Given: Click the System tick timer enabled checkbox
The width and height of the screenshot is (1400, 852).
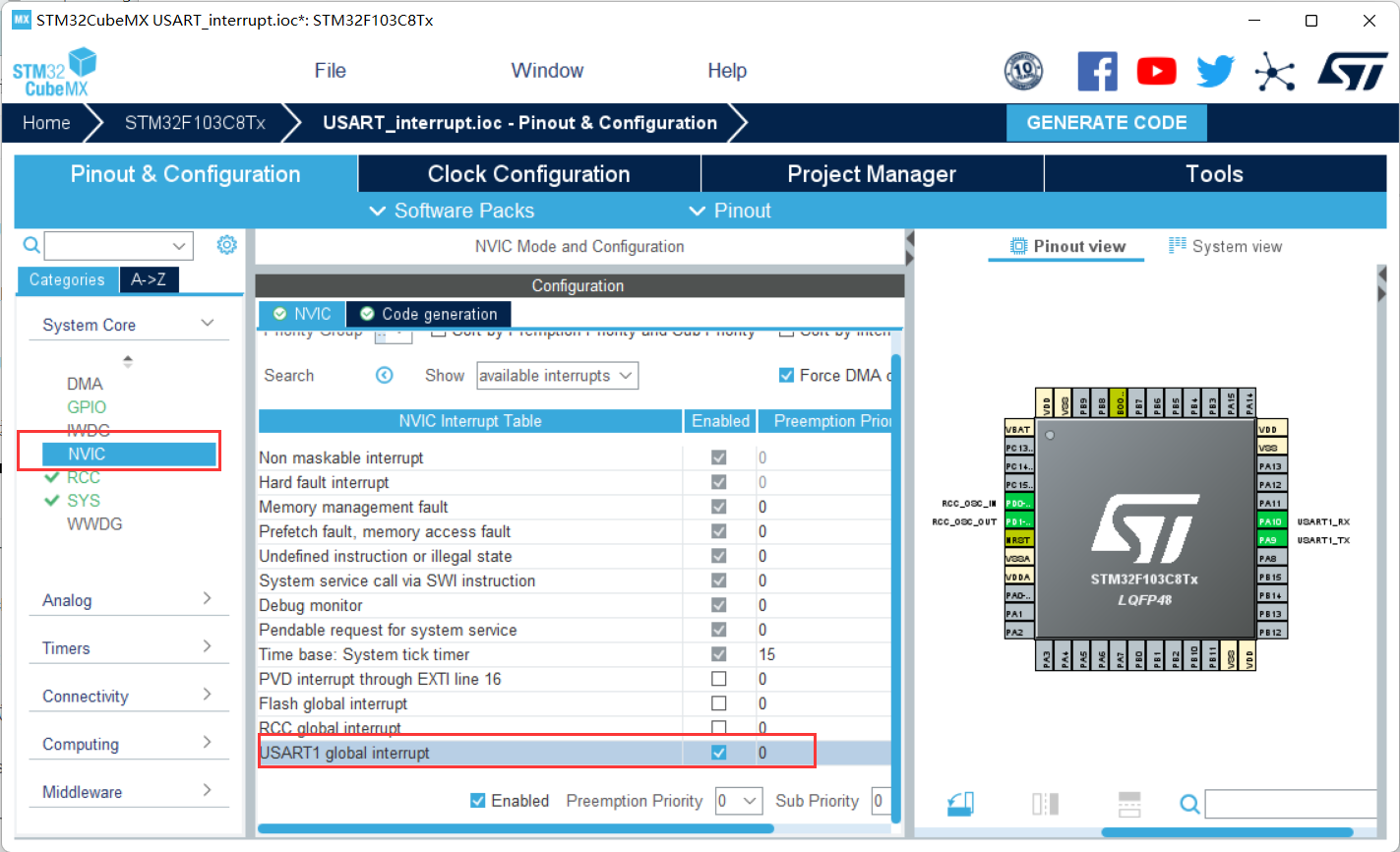Looking at the screenshot, I should coord(719,654).
